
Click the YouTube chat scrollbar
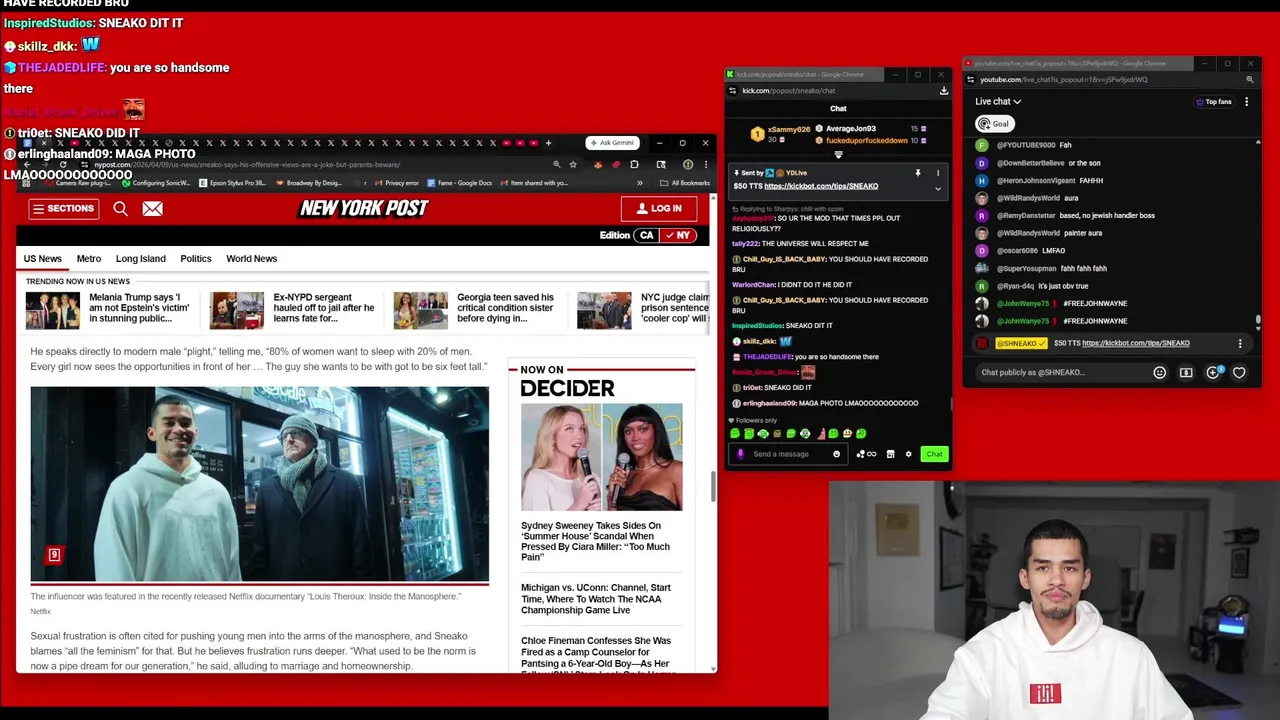pos(1258,320)
